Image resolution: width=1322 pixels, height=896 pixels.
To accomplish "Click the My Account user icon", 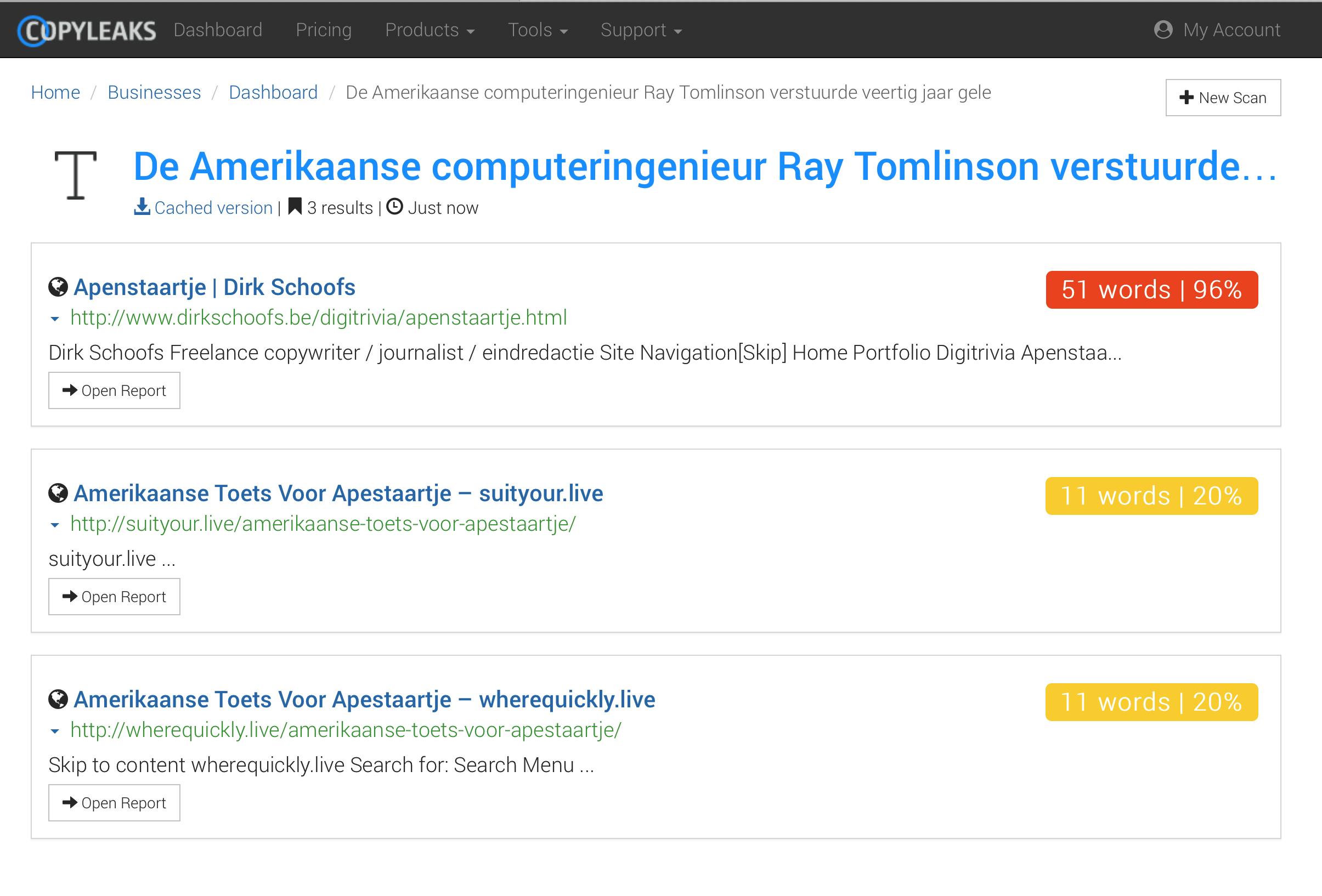I will [x=1163, y=30].
